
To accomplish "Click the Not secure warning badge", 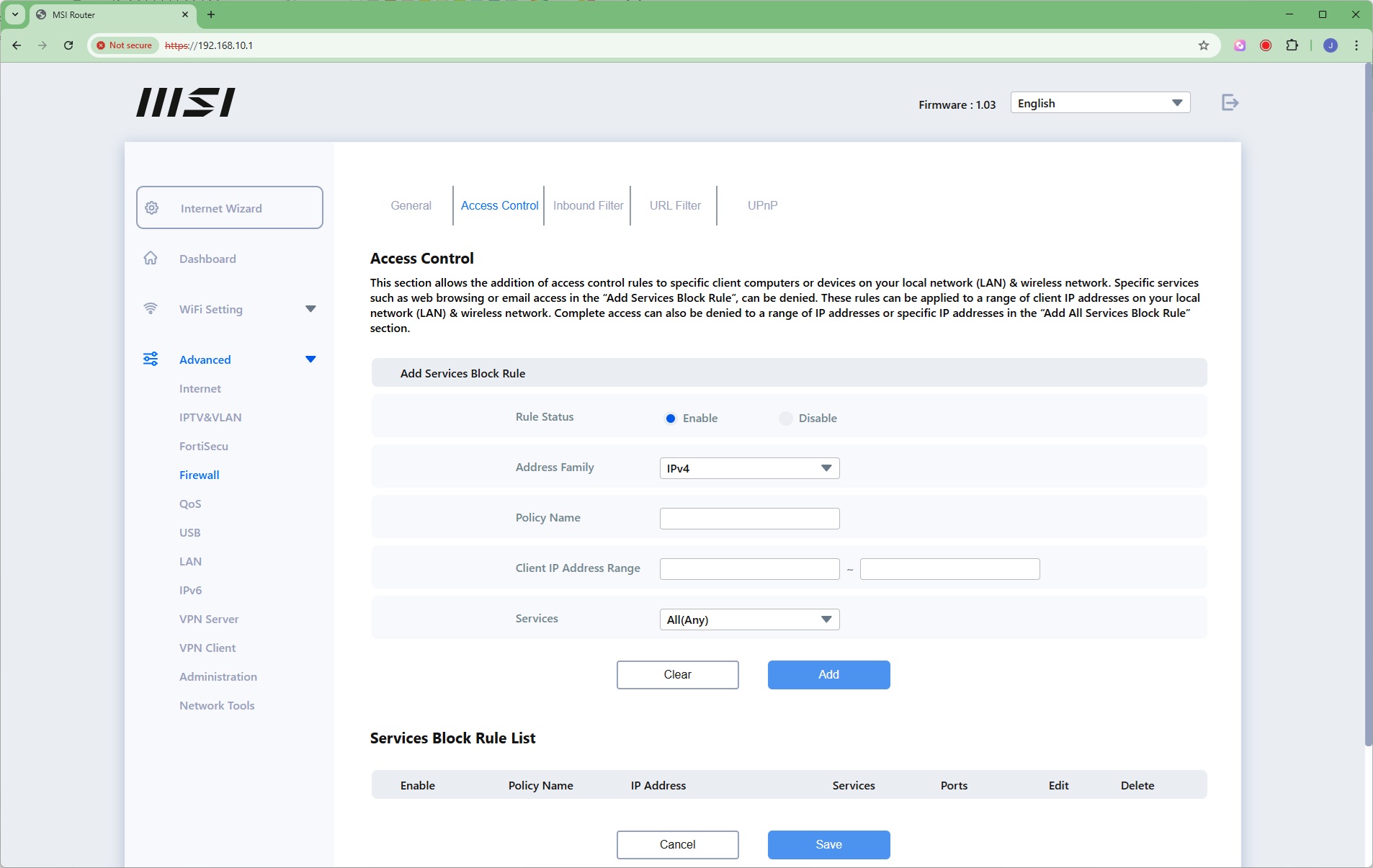I will (124, 45).
